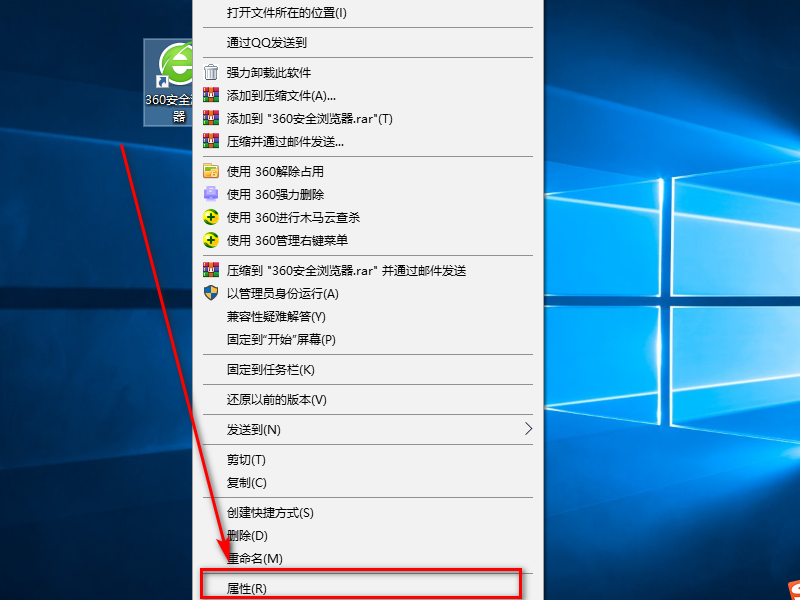Viewport: 800px width, 600px height.
Task: Choose 添加到 "360安全浏览器.rar"(T)
Action: coord(368,118)
